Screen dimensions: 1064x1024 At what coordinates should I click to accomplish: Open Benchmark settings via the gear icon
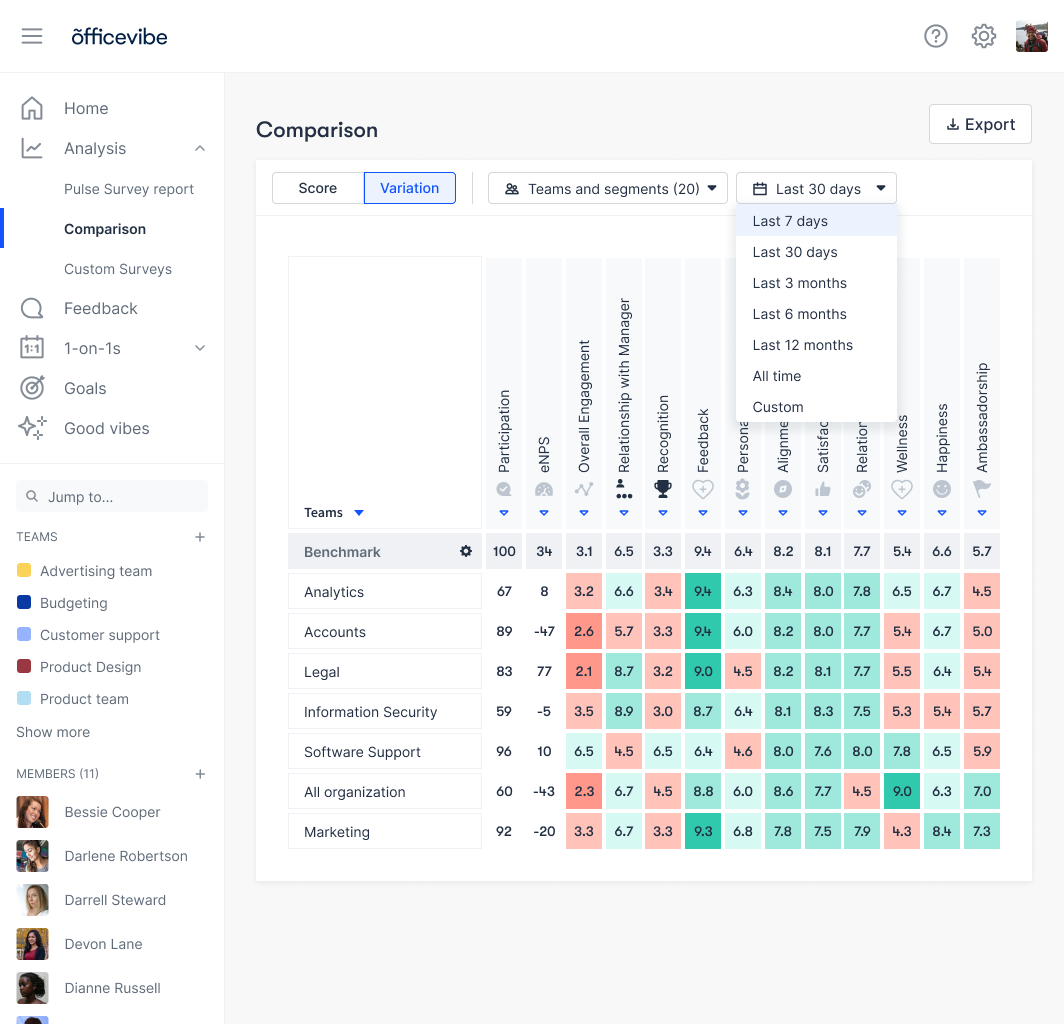465,551
